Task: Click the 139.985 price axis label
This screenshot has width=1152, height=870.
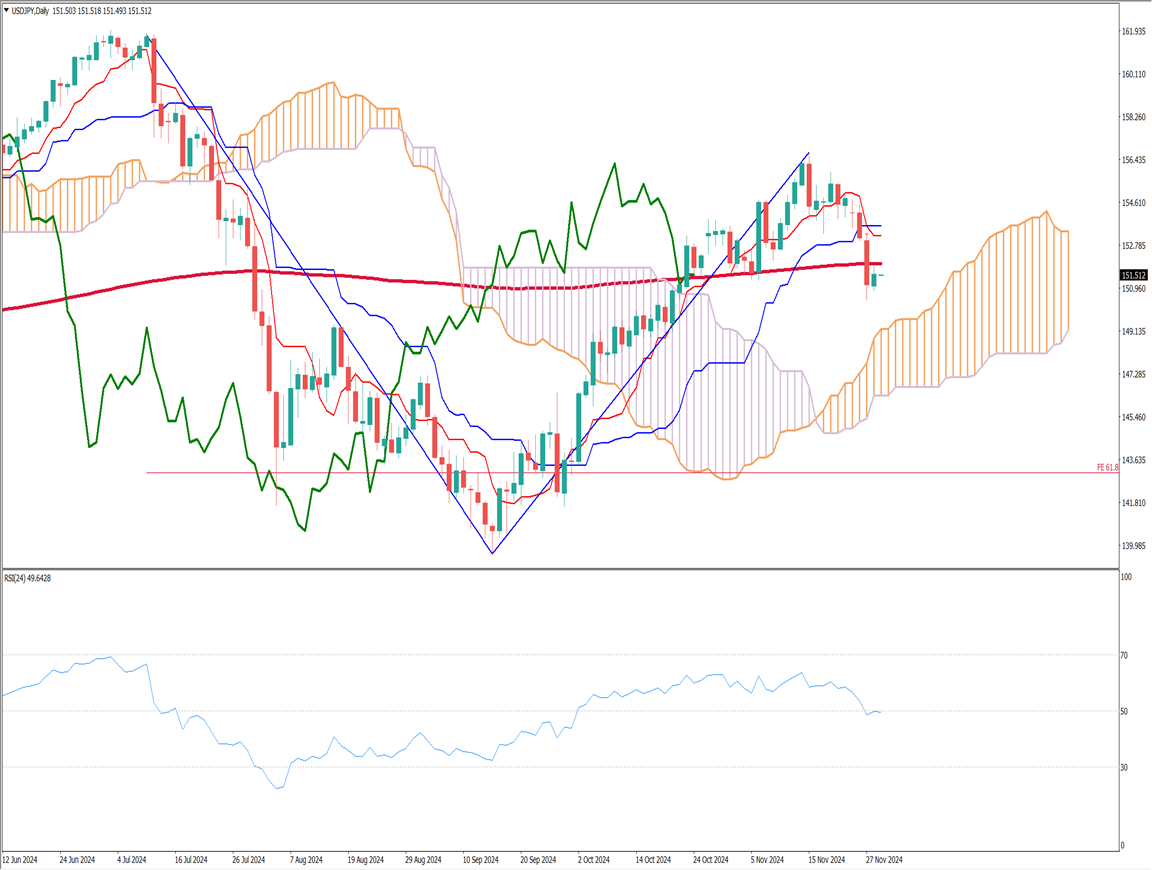Action: [x=1133, y=546]
